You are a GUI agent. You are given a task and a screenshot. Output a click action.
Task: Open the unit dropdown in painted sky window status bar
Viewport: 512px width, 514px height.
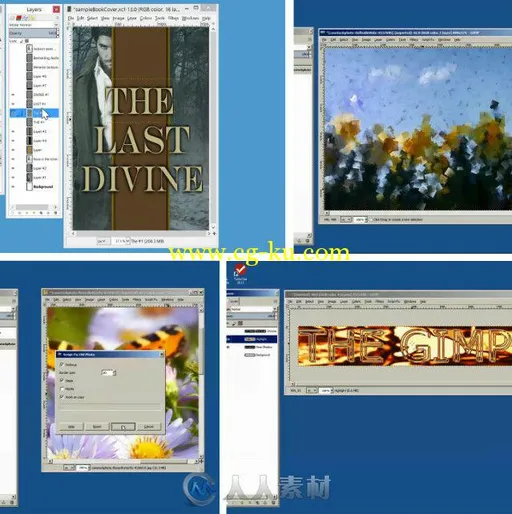[x=346, y=219]
